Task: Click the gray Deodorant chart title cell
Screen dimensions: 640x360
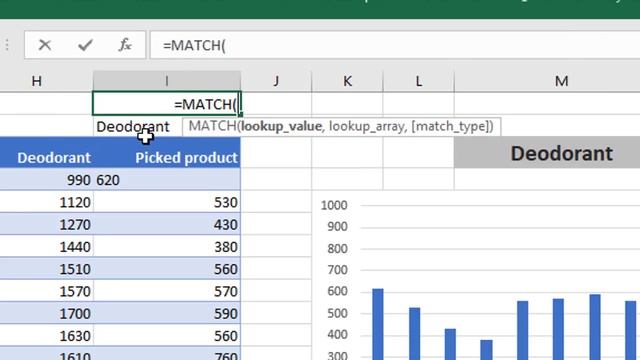Action: pyautogui.click(x=547, y=153)
